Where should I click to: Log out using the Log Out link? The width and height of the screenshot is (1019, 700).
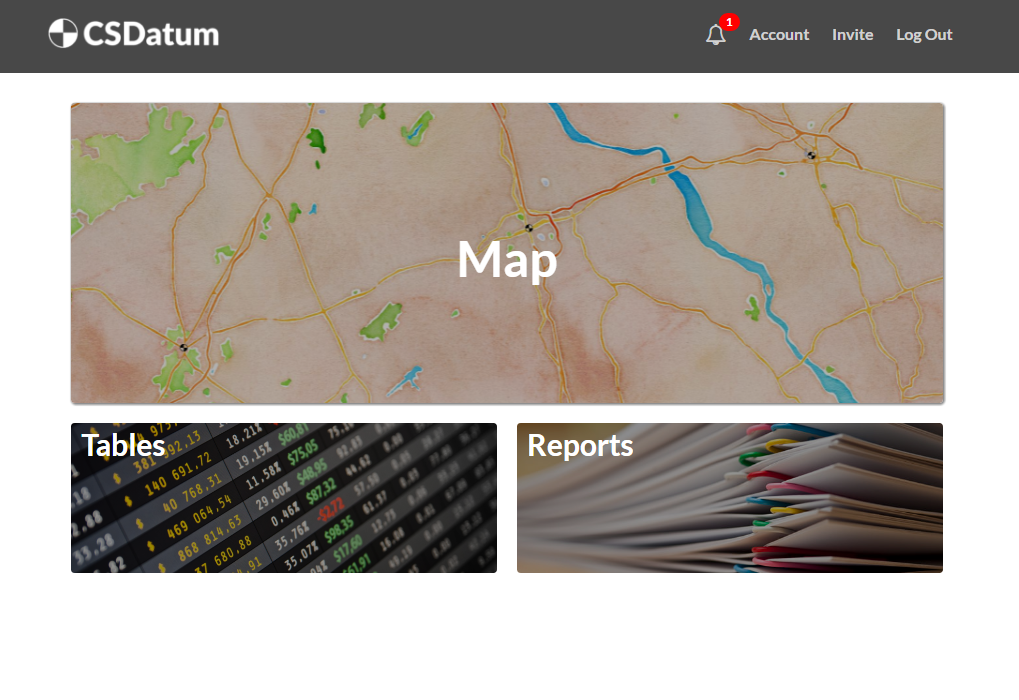(x=924, y=35)
